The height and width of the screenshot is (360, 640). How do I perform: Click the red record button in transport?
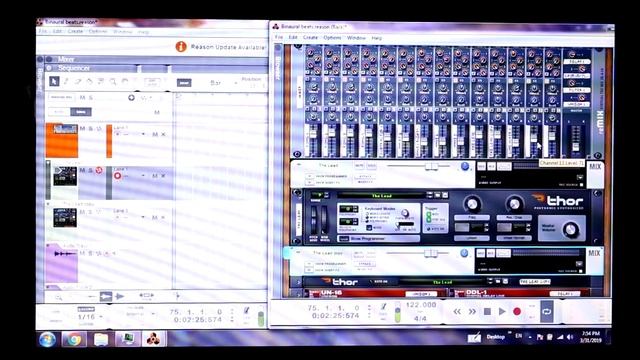[517, 311]
